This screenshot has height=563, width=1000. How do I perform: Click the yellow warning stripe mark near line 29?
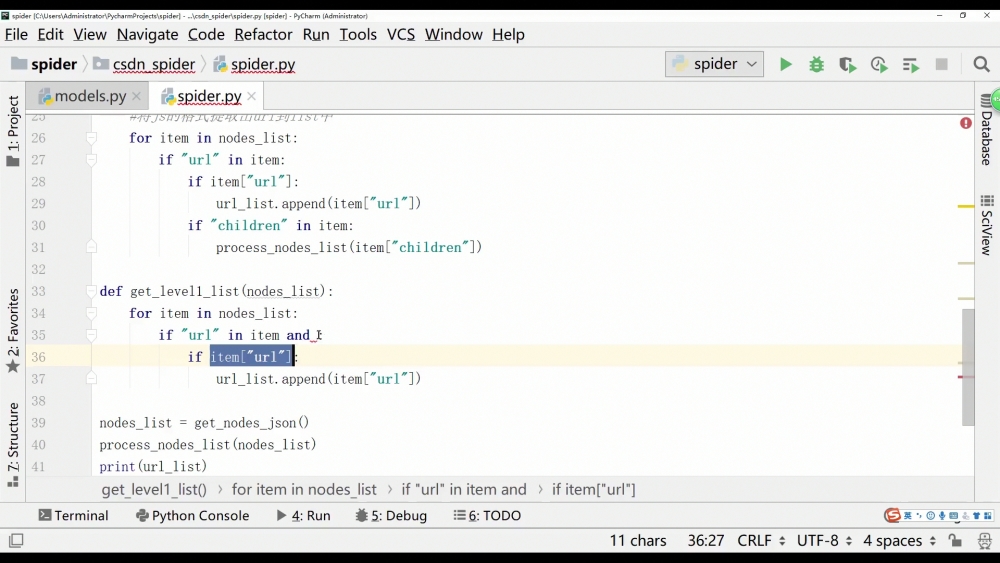pyautogui.click(x=966, y=206)
